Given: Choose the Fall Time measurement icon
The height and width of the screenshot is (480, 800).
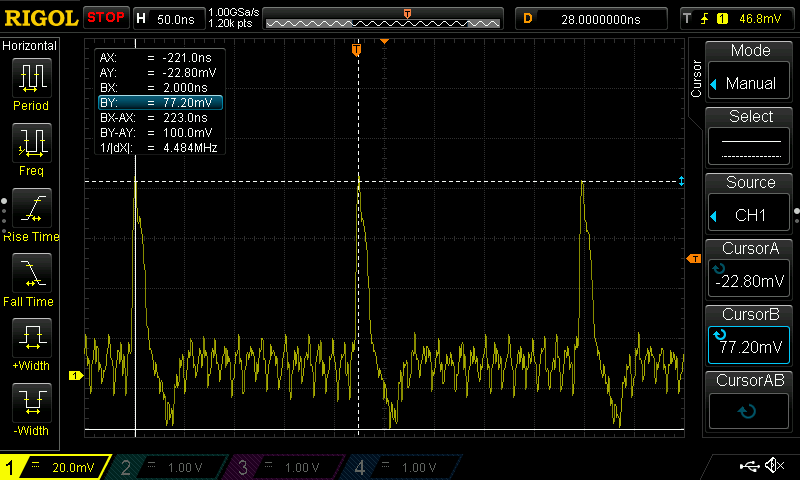Looking at the screenshot, I should (x=30, y=278).
